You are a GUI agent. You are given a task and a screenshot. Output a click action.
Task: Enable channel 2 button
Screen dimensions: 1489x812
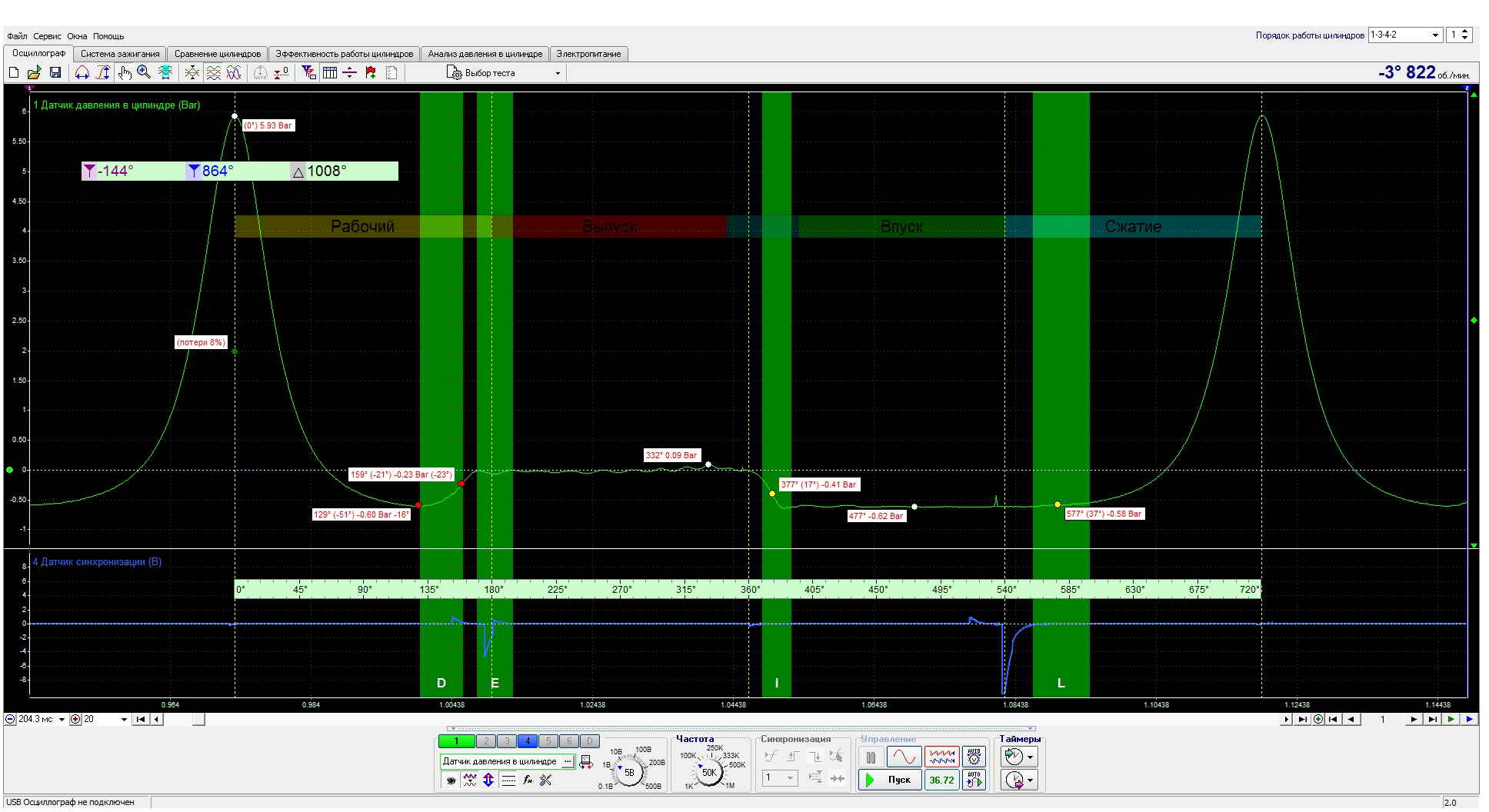point(485,741)
